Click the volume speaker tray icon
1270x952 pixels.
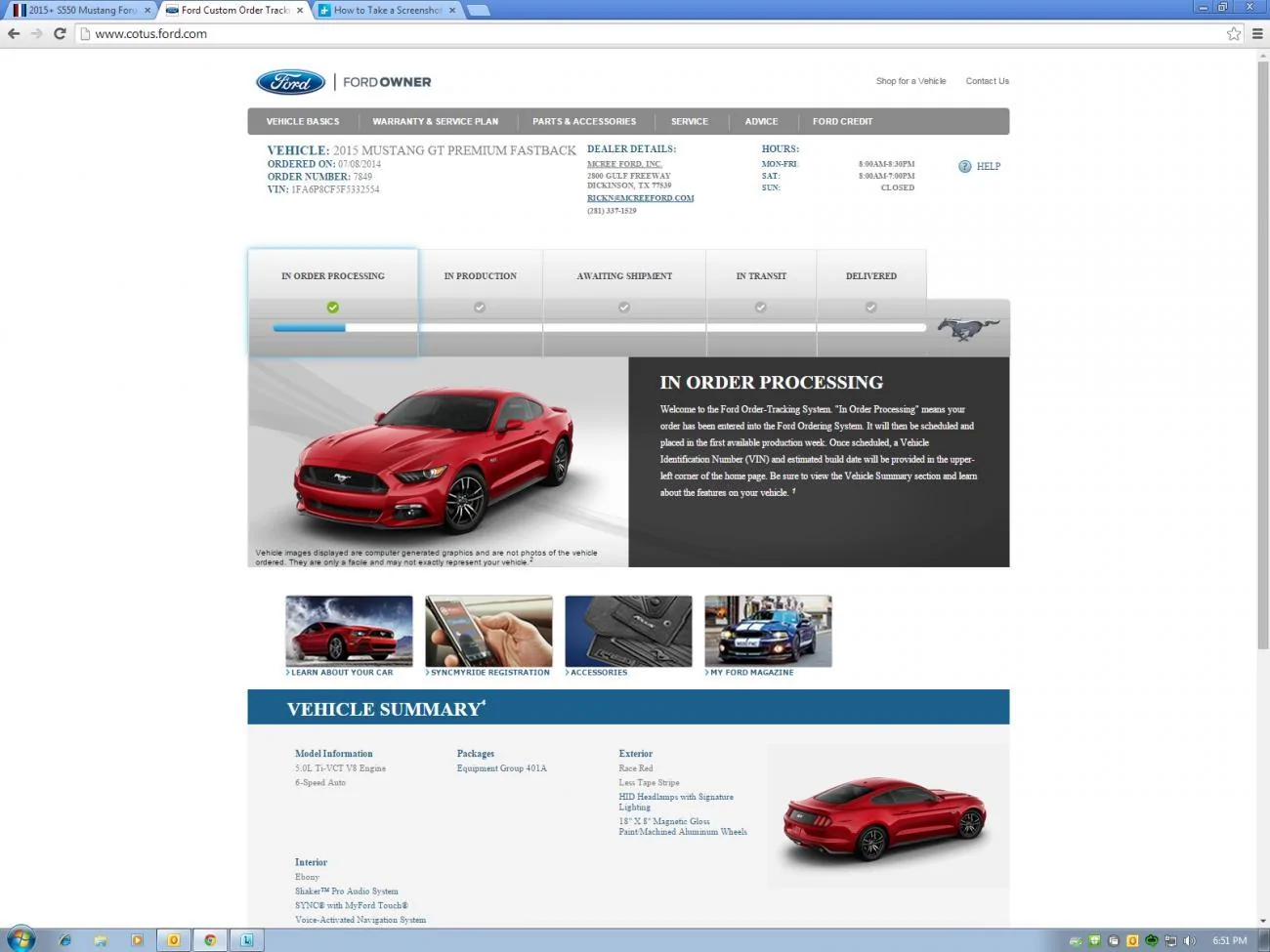(1189, 941)
